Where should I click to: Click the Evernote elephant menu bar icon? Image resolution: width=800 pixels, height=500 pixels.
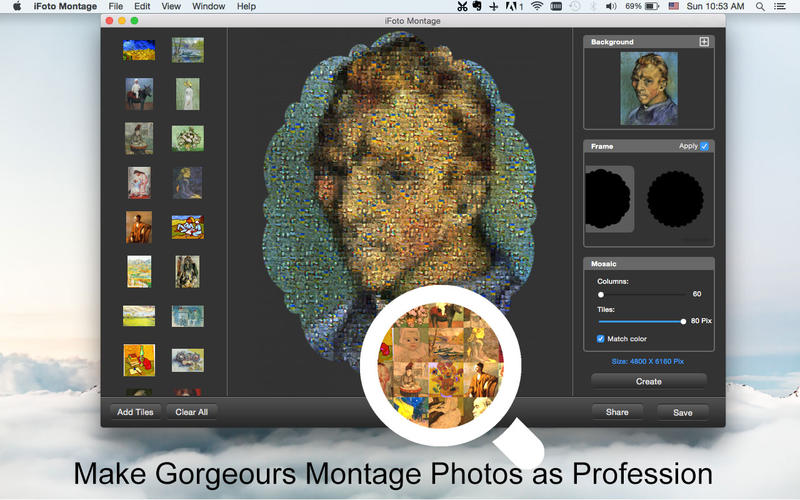click(x=477, y=6)
